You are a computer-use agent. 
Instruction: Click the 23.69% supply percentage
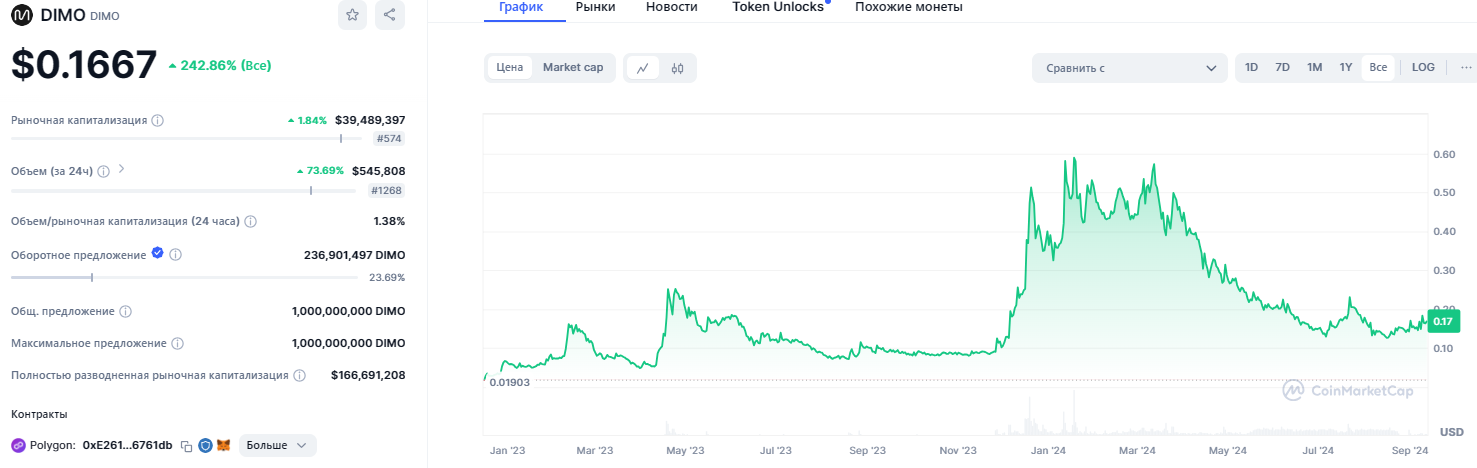(x=387, y=277)
